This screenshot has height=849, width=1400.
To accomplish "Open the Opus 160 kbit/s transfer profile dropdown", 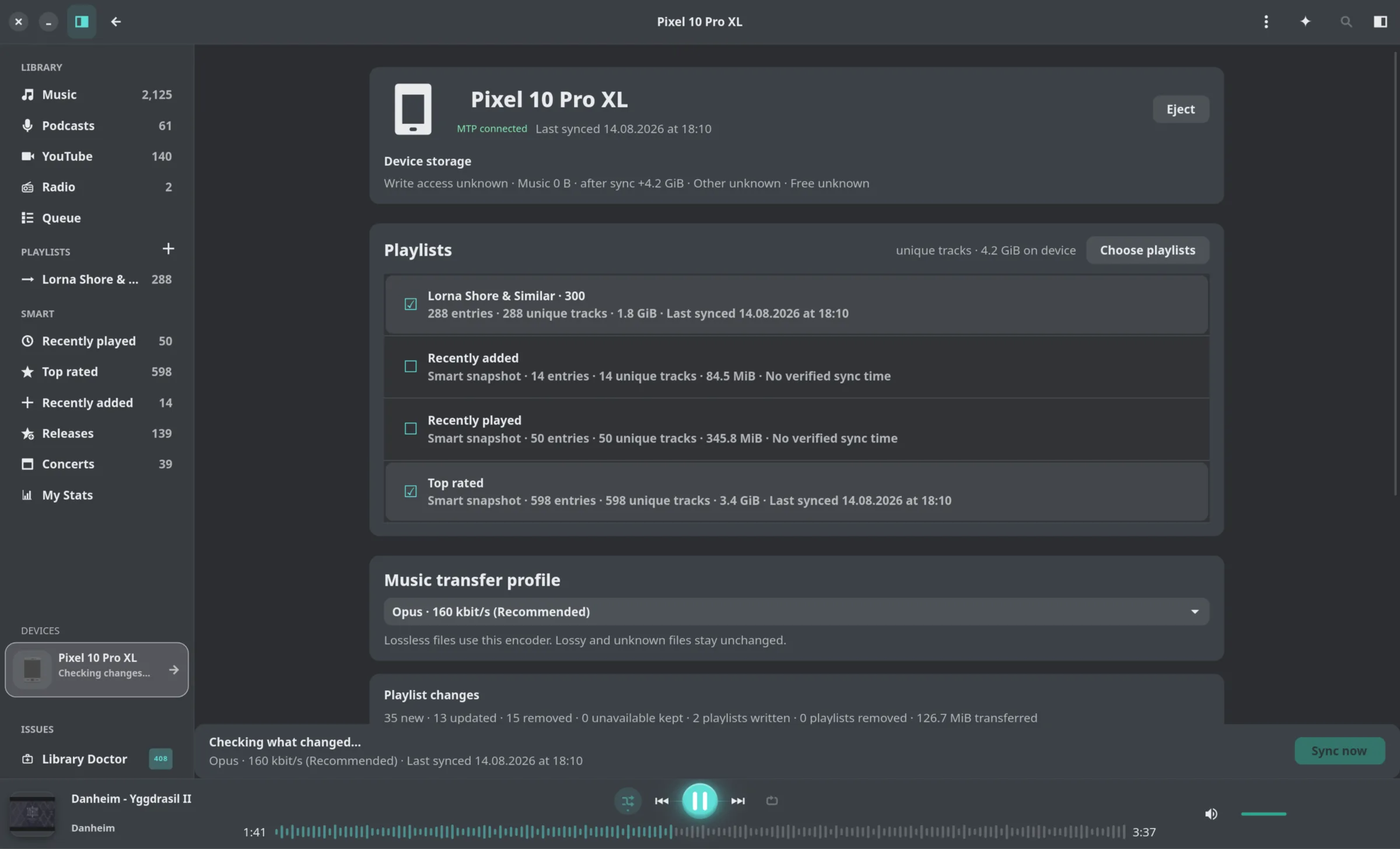I will coord(796,612).
